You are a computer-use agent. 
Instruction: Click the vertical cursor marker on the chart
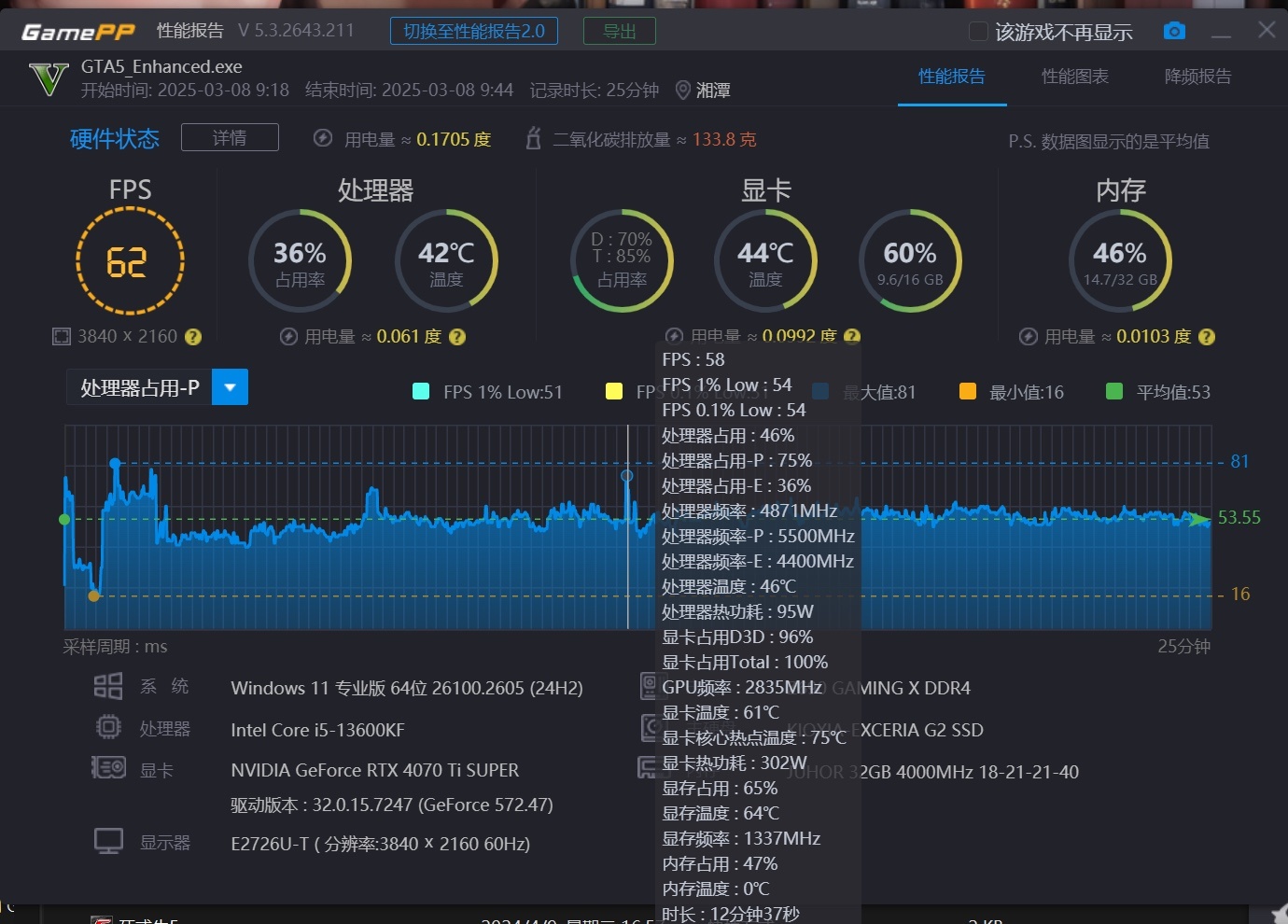627,476
